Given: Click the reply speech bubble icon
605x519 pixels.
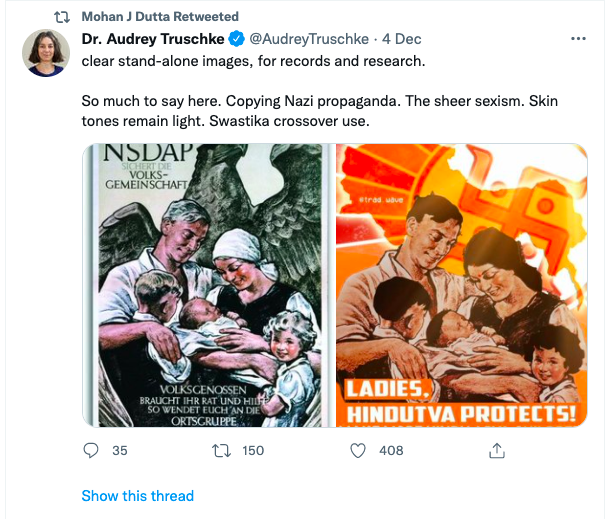Looking at the screenshot, I should point(90,451).
